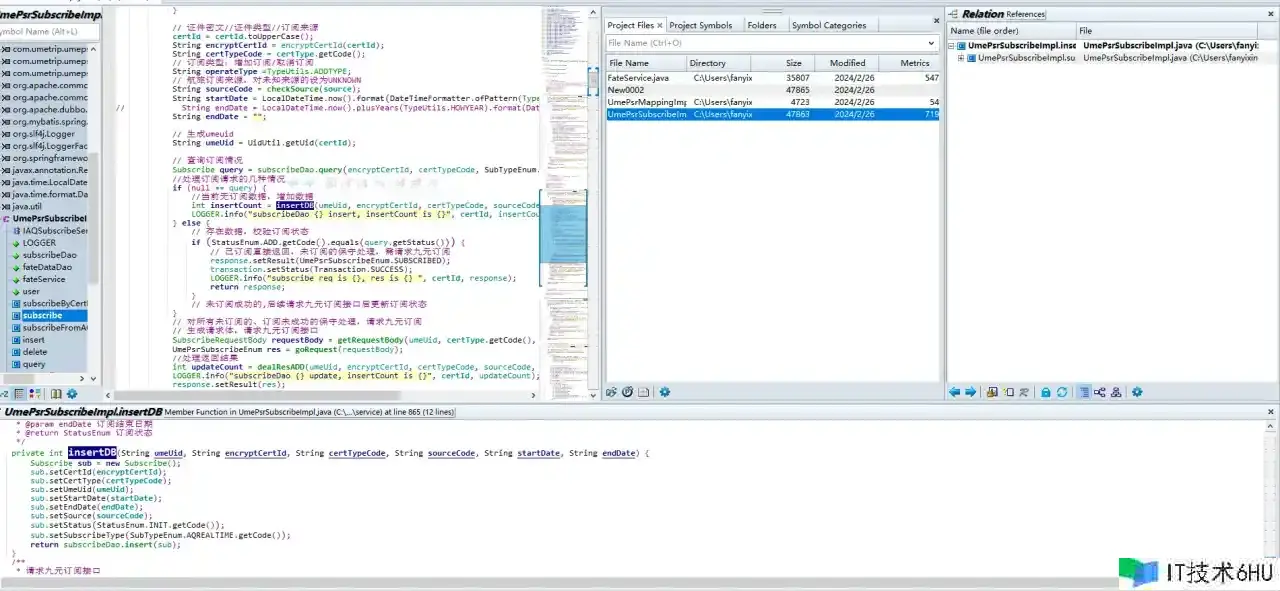Select the insert member in symbol list
This screenshot has width=1280, height=591.
pos(34,340)
